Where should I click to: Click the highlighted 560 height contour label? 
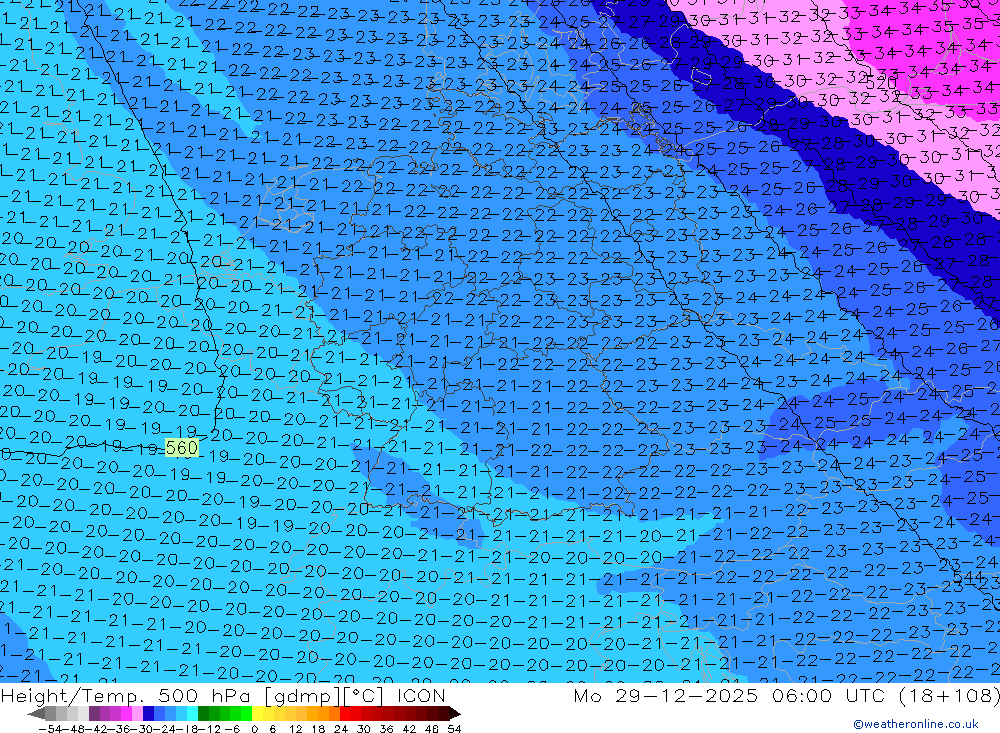click(182, 448)
